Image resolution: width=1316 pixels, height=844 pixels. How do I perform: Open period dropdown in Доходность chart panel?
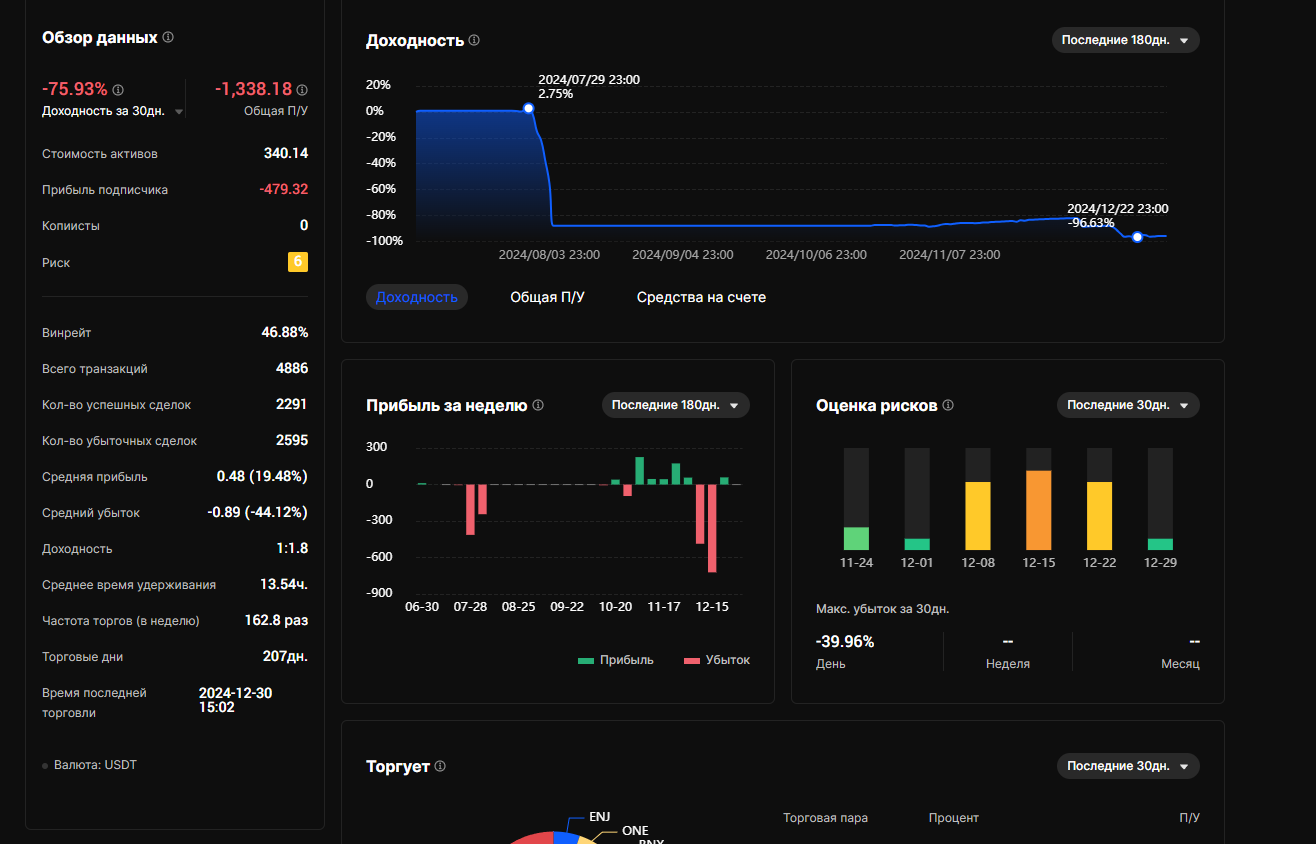pyautogui.click(x=1125, y=40)
